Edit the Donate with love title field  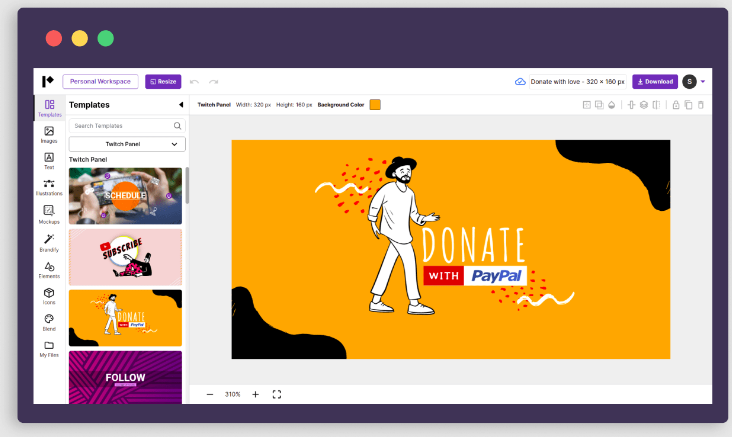577,82
